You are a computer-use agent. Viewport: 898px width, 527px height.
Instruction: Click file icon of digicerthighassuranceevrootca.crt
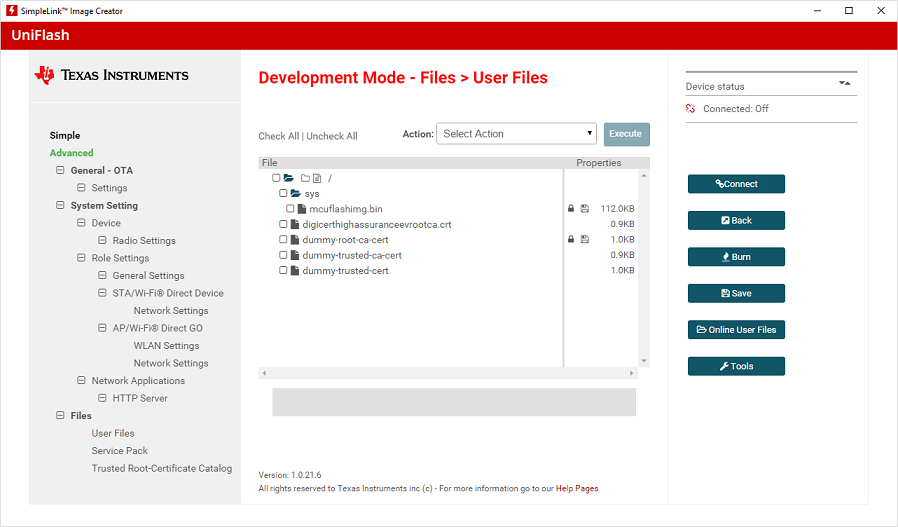coord(295,225)
